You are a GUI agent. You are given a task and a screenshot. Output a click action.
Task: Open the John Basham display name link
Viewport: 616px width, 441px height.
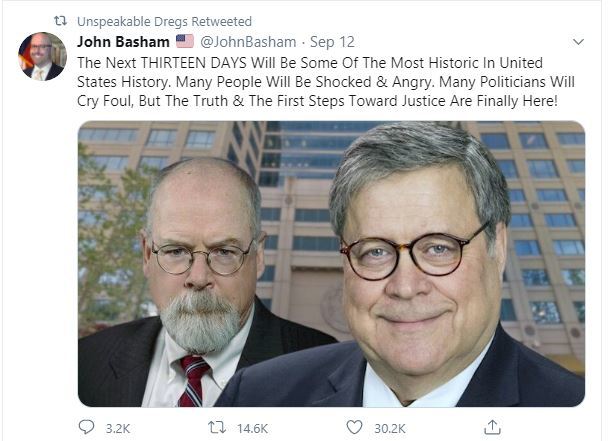click(x=123, y=42)
